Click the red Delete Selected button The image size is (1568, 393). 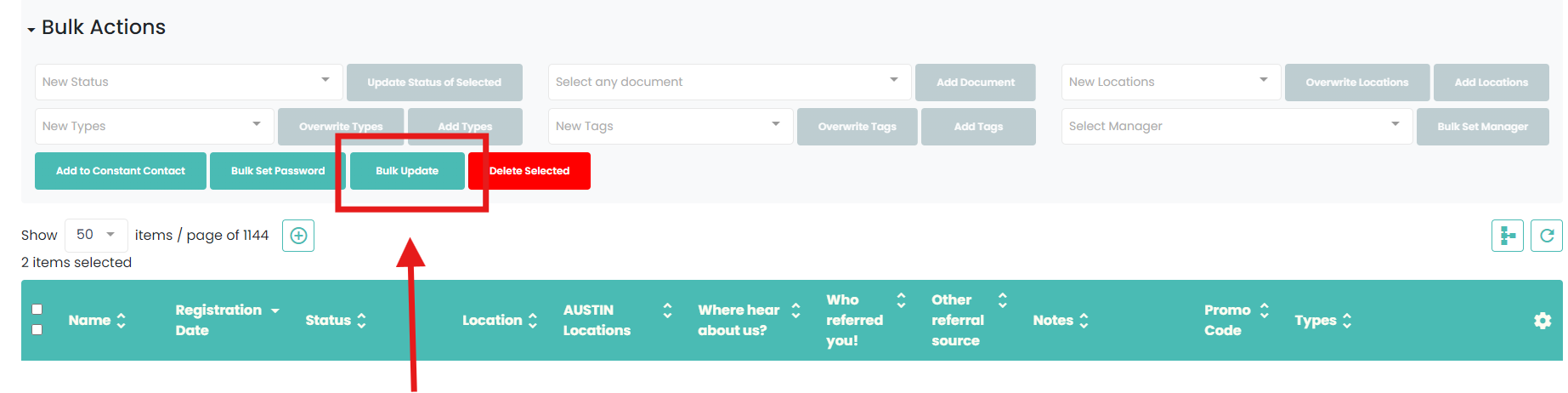529,171
